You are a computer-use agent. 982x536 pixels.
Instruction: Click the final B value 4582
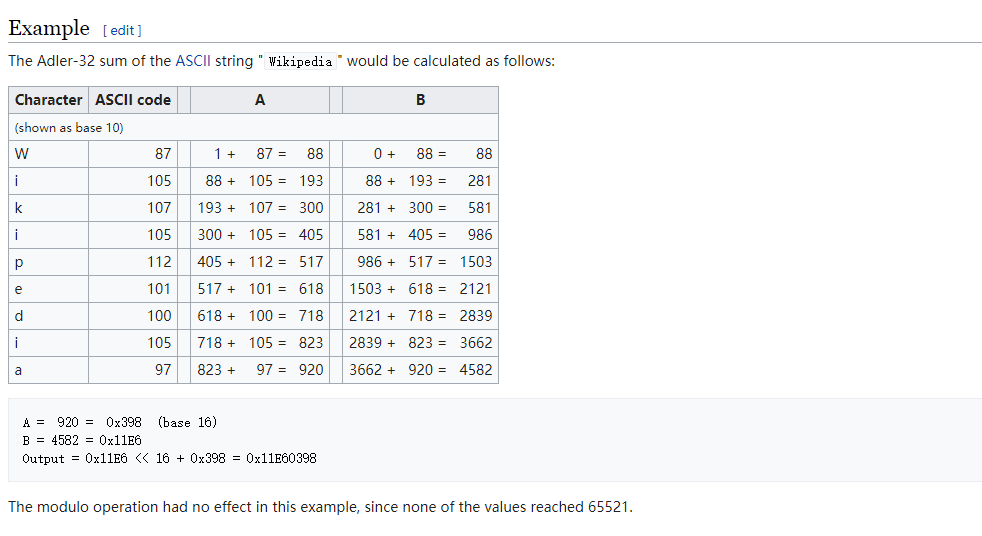(x=476, y=370)
